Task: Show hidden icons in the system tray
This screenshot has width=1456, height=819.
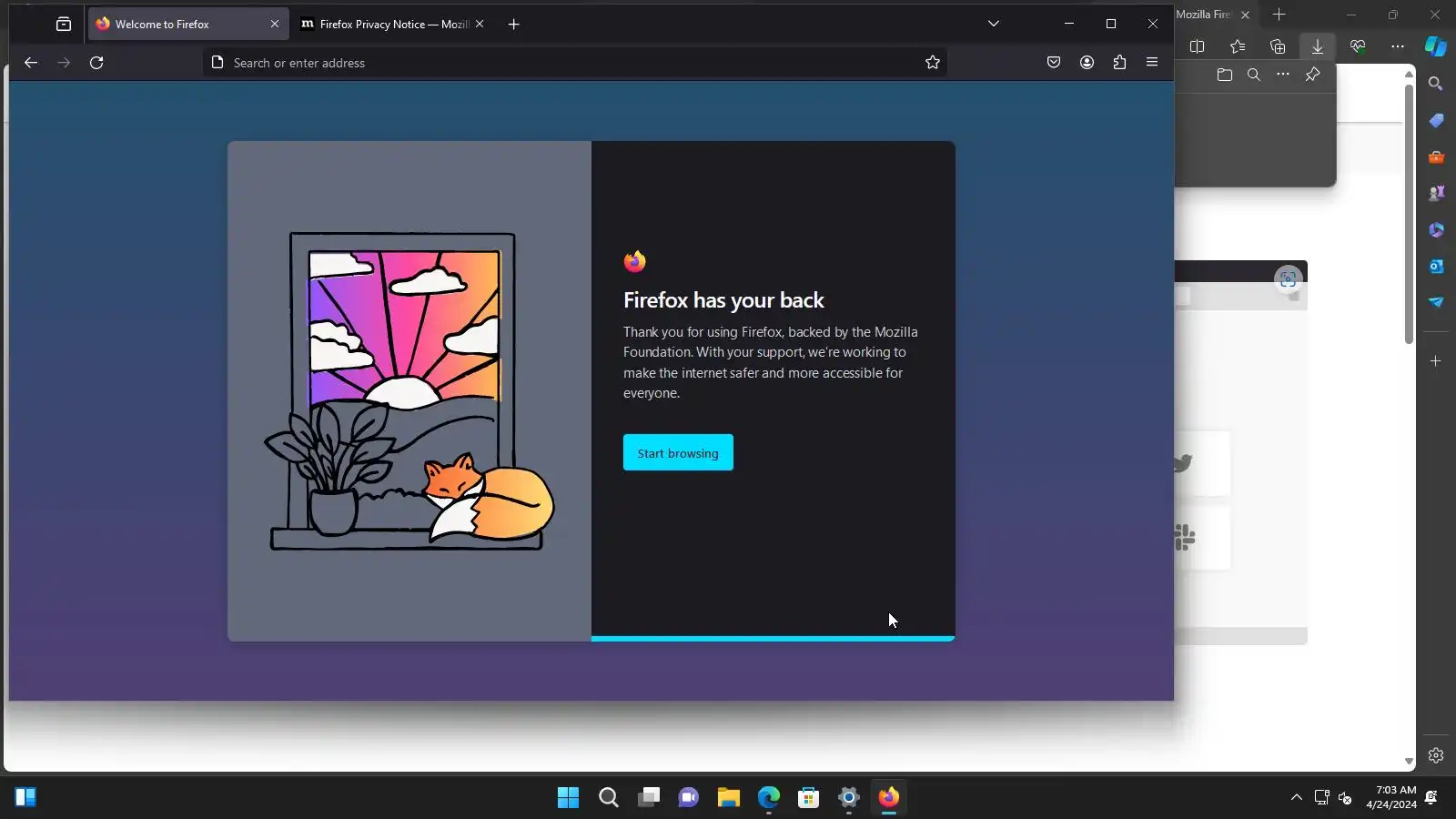Action: tap(1297, 798)
